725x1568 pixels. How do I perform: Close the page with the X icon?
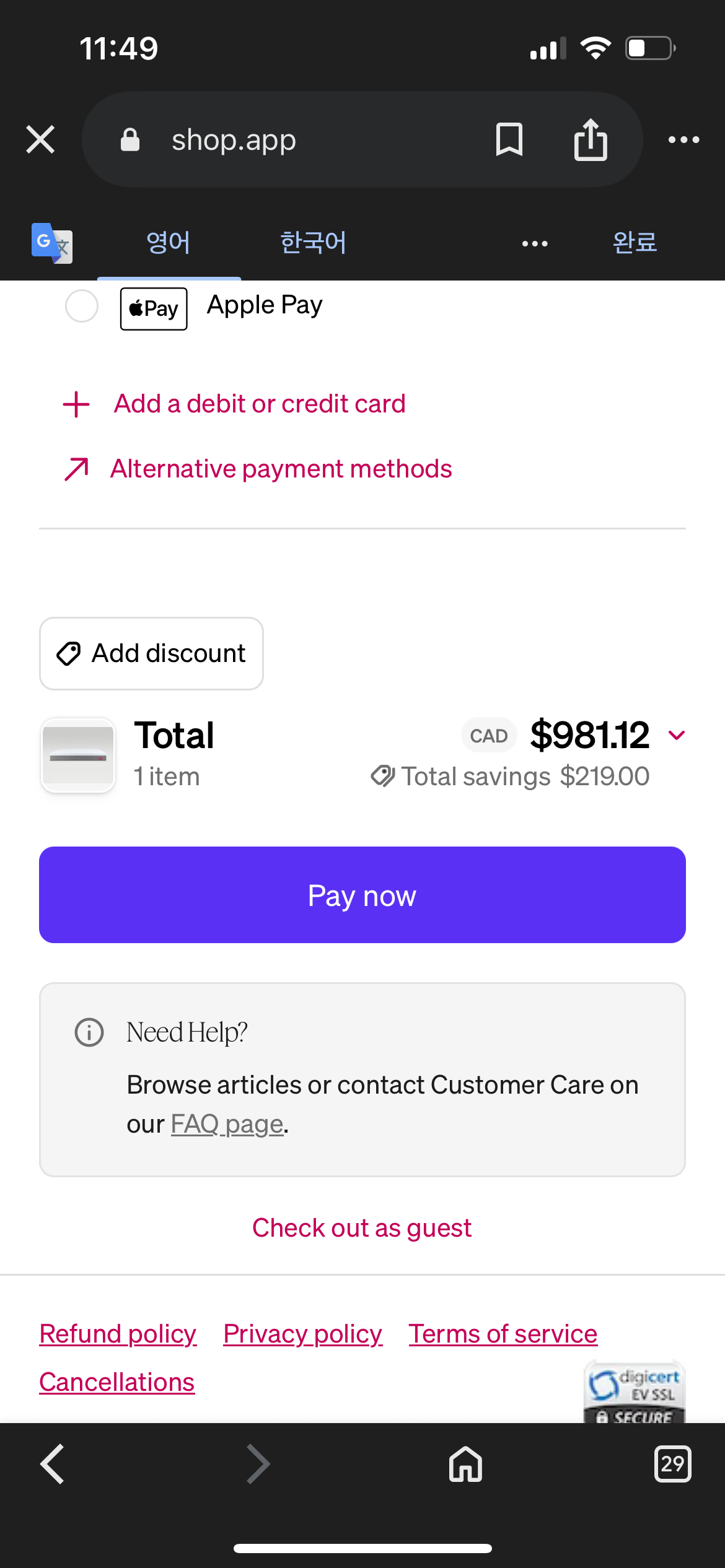click(x=41, y=139)
